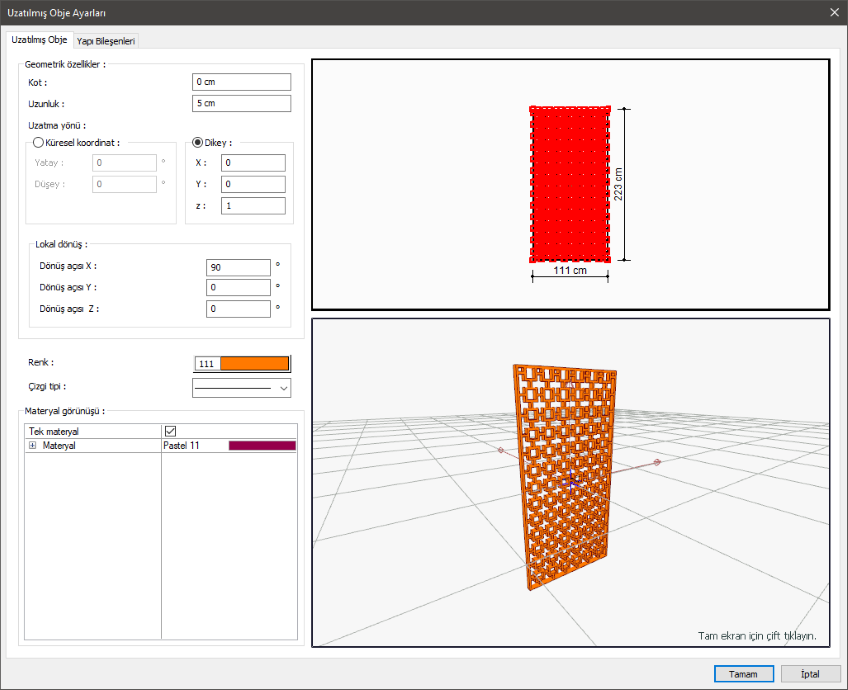Click the Kot input field
Screen dimensions: 848x690
click(x=241, y=82)
